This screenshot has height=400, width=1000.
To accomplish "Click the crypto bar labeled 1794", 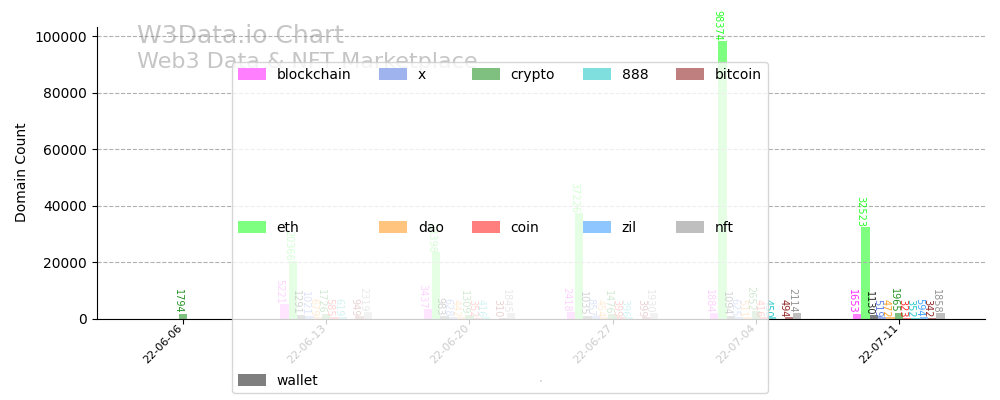I will pyautogui.click(x=183, y=316).
